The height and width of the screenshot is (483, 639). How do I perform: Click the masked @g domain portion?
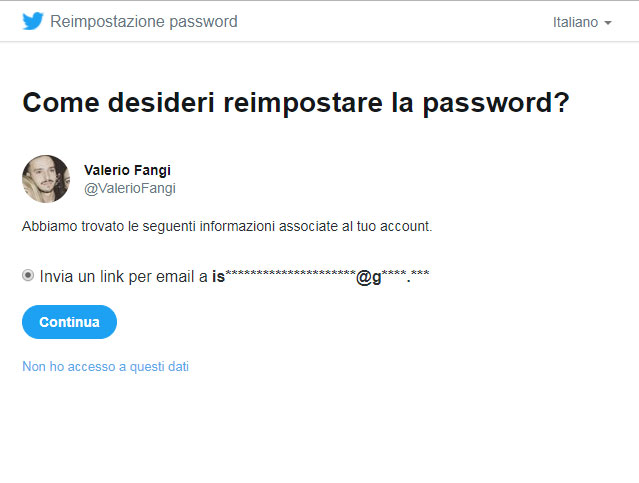392,277
